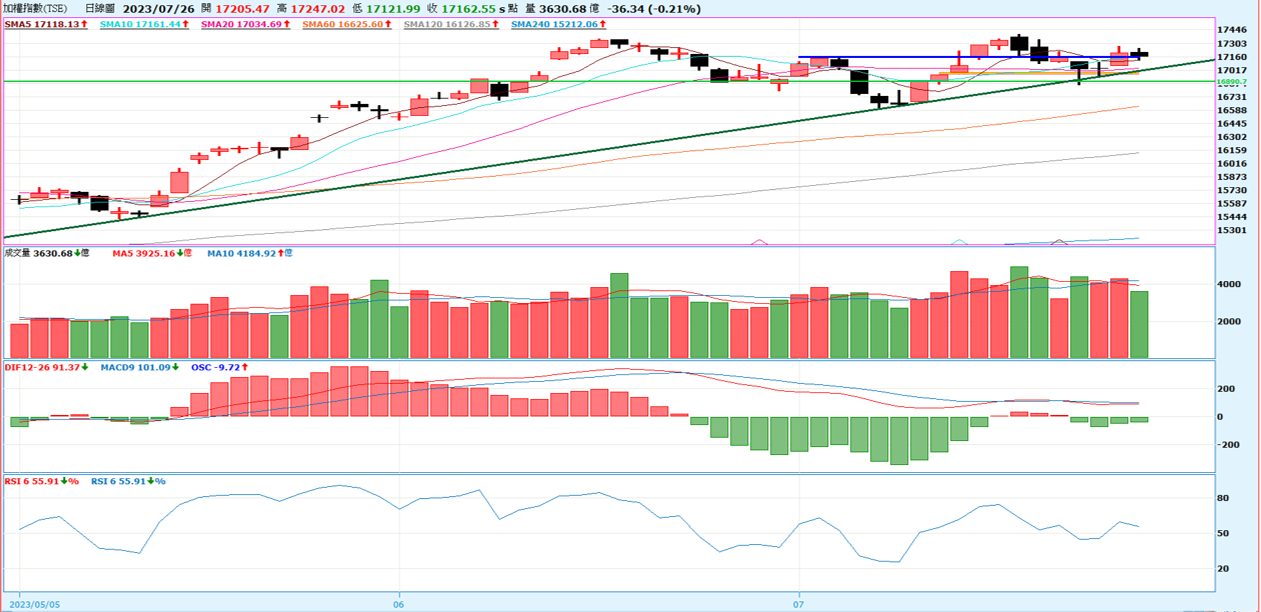This screenshot has height=612, width=1261.
Task: Click the red RSI 6 55.91 label
Action: [x=42, y=481]
